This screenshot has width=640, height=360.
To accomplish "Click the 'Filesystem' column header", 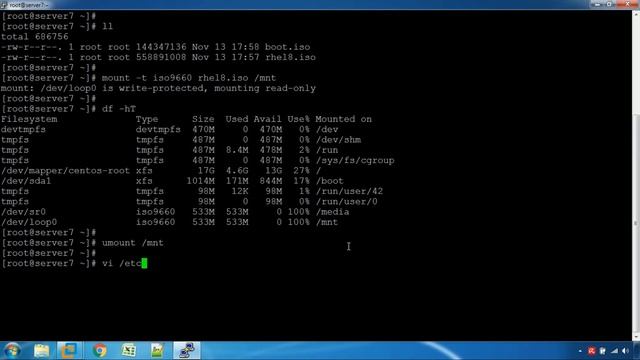I will (29, 119).
